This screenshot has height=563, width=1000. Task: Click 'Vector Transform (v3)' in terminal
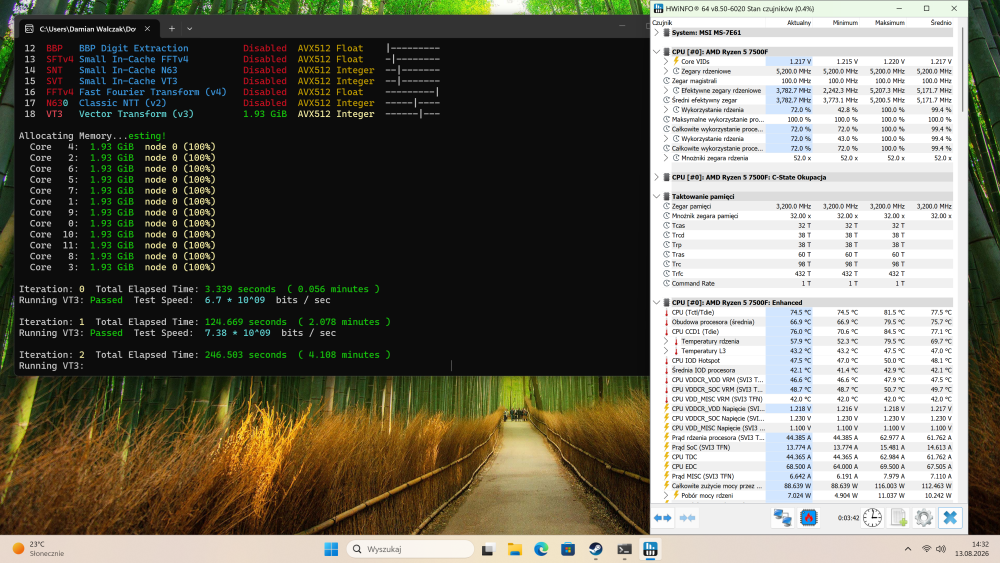click(136, 113)
